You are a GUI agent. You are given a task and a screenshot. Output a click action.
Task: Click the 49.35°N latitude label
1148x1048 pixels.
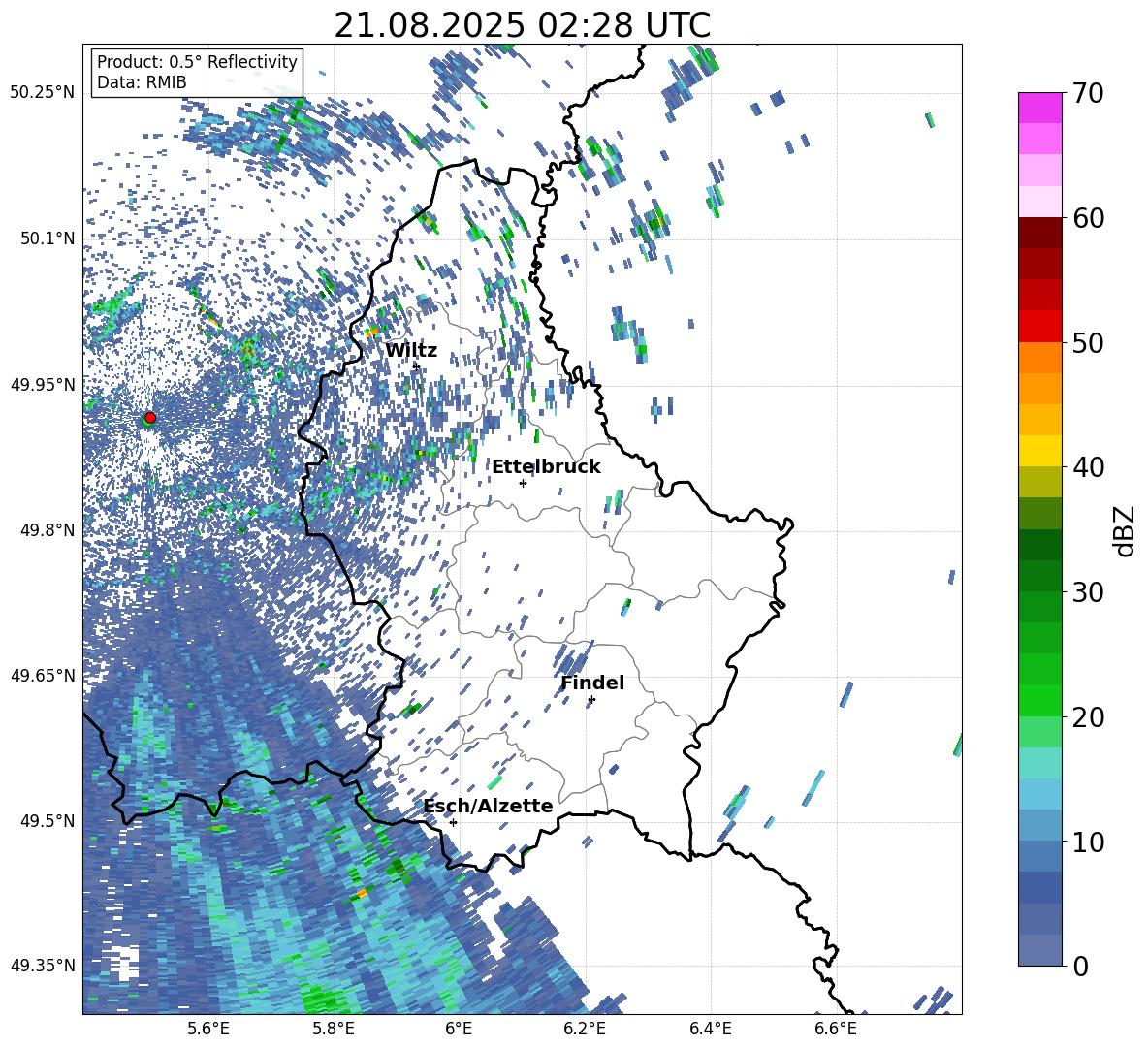(43, 966)
